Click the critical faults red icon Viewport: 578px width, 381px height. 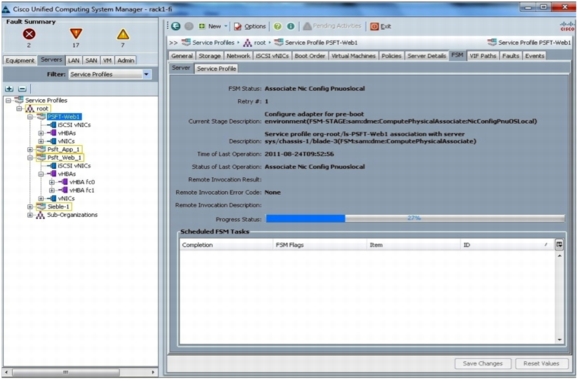[29, 34]
